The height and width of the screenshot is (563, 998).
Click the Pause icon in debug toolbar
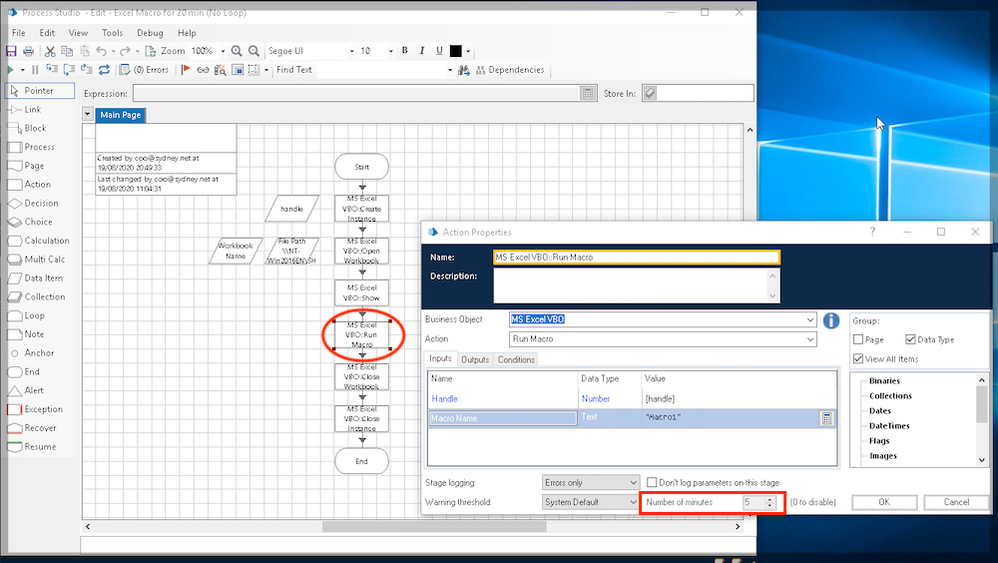[x=35, y=69]
